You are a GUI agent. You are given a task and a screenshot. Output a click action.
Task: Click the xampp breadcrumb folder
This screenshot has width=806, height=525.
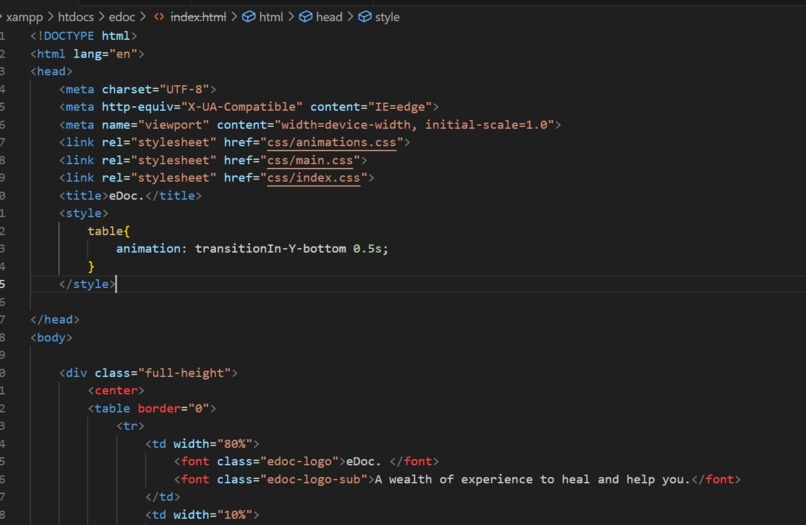tap(24, 17)
